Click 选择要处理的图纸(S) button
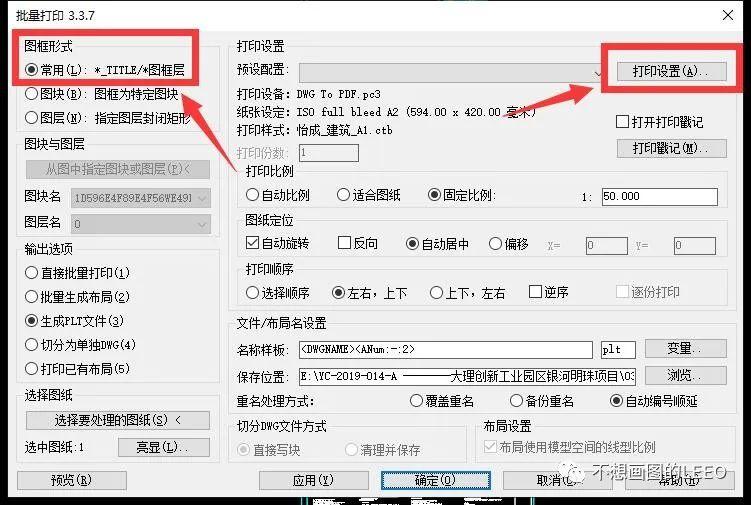Image resolution: width=751 pixels, height=505 pixels. [118, 420]
